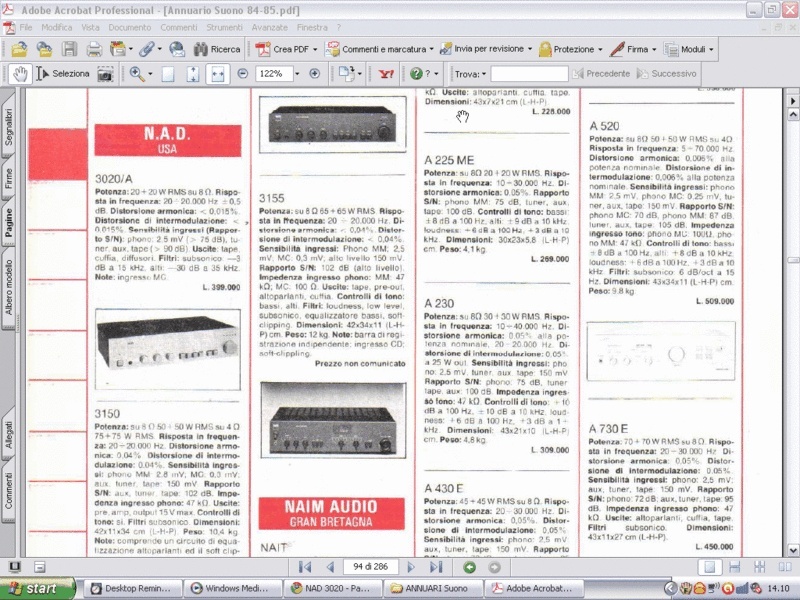Open the Allegati side tab
800x600 pixels.
(8, 434)
